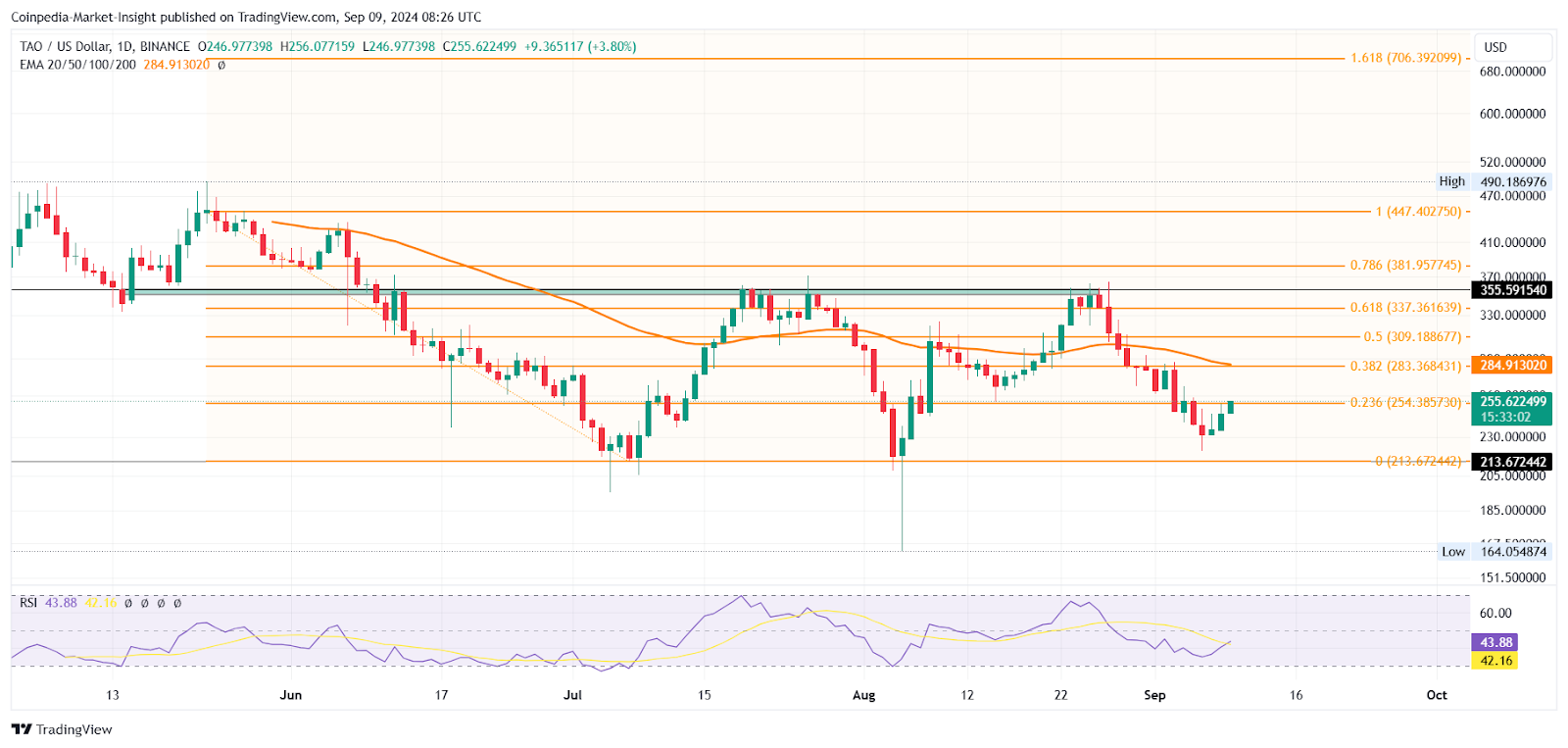Click the RSI indicator label
Image resolution: width=1568 pixels, height=748 pixels.
(x=28, y=603)
